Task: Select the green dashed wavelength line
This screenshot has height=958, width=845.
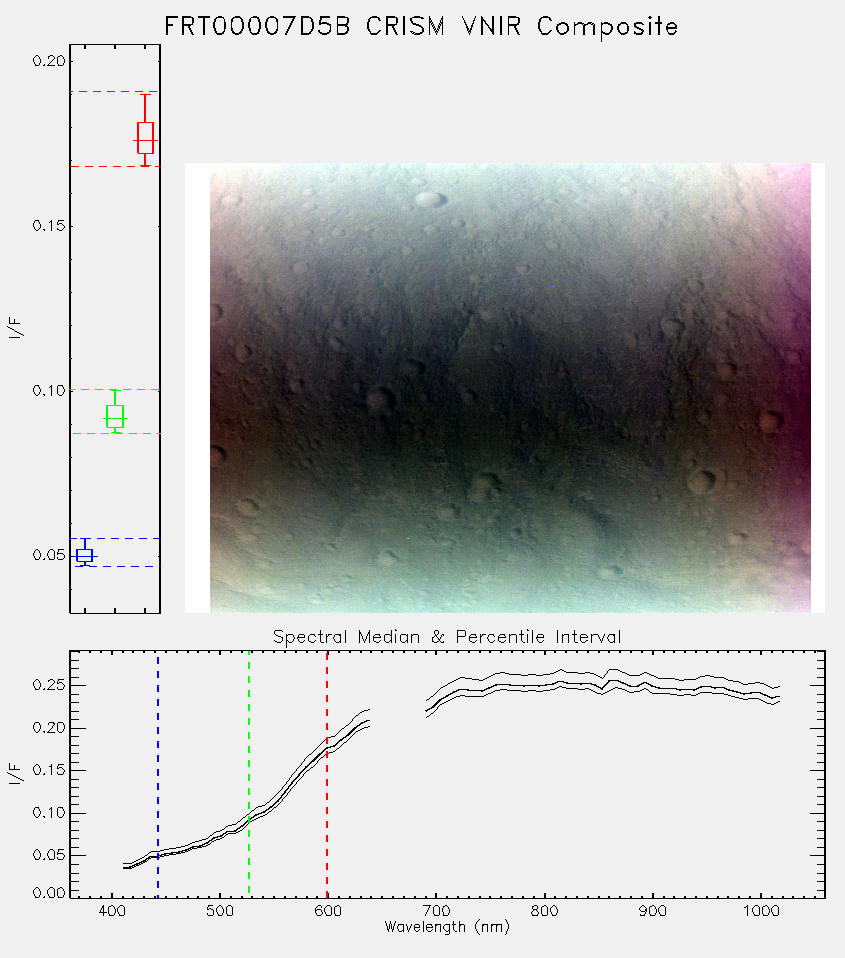Action: [249, 774]
